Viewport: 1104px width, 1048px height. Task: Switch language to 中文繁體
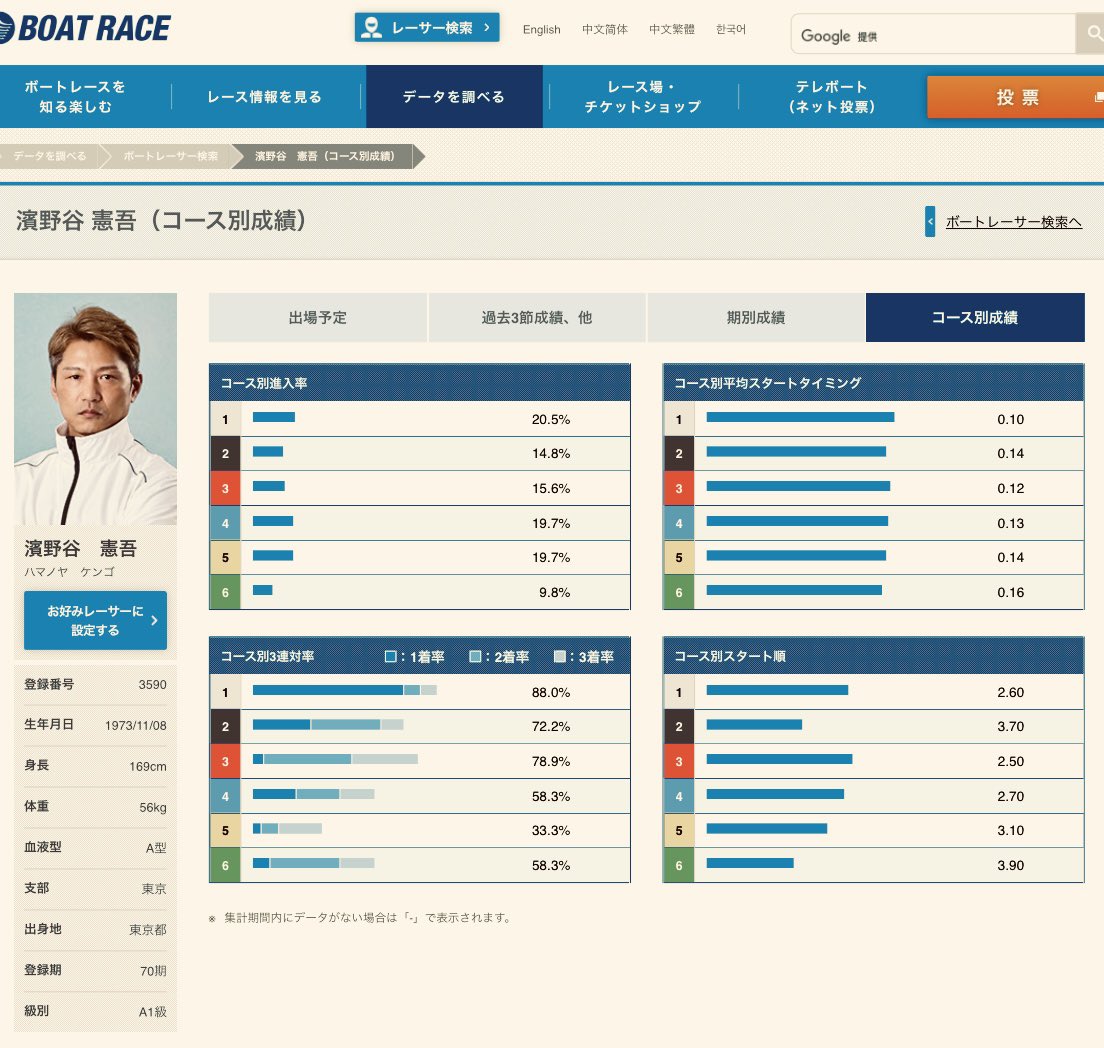coord(672,30)
